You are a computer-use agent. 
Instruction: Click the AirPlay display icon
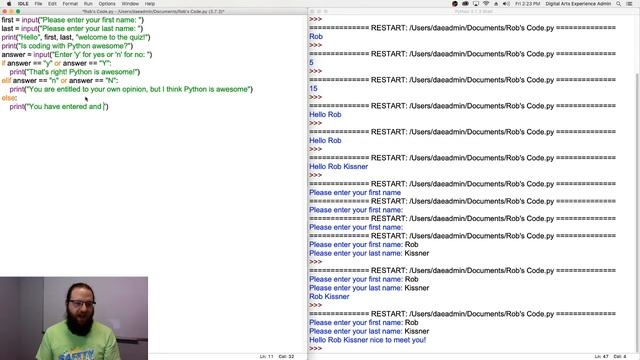[x=476, y=4]
